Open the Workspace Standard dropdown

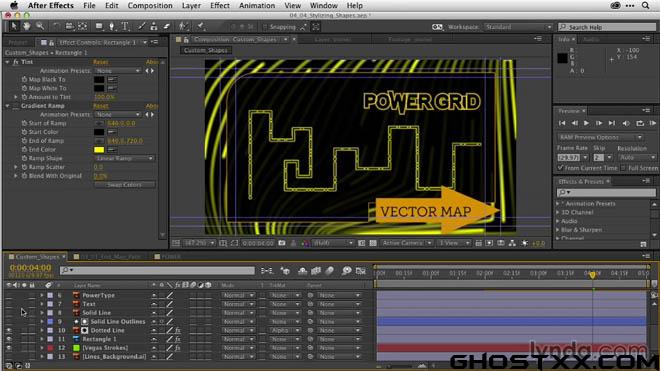[518, 27]
